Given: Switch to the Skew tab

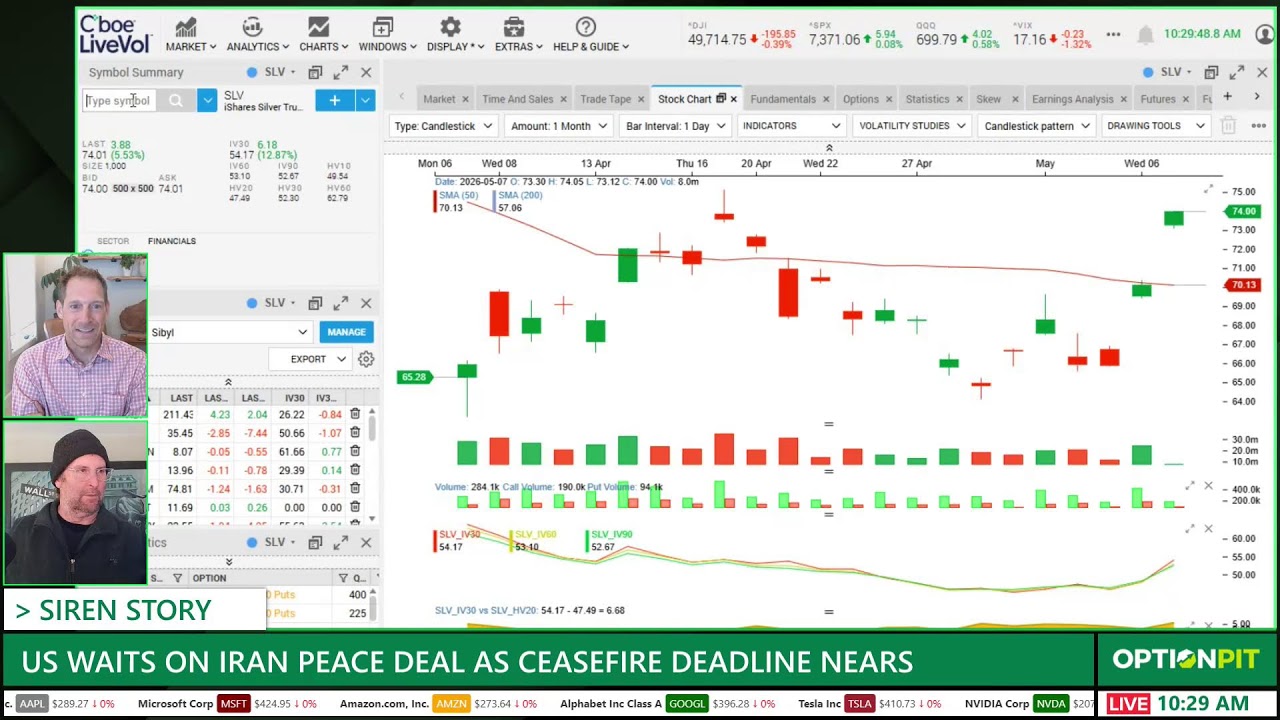Looking at the screenshot, I should click(988, 99).
